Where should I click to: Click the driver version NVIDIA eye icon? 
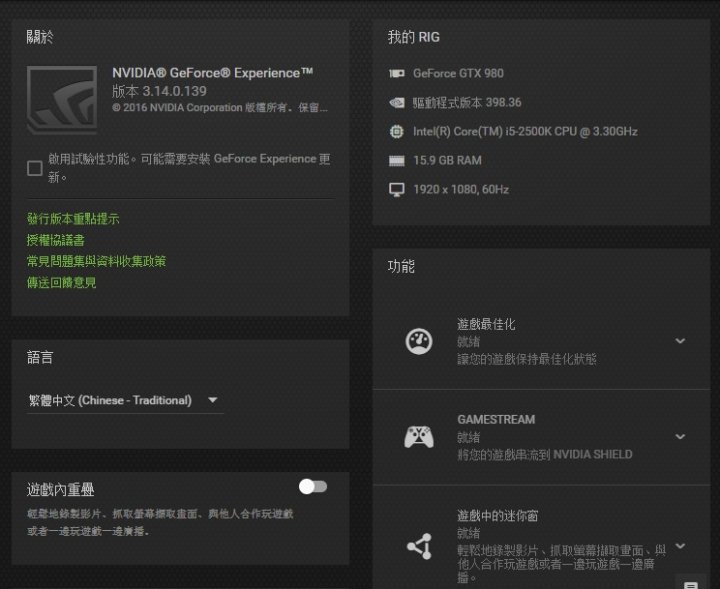tap(397, 102)
